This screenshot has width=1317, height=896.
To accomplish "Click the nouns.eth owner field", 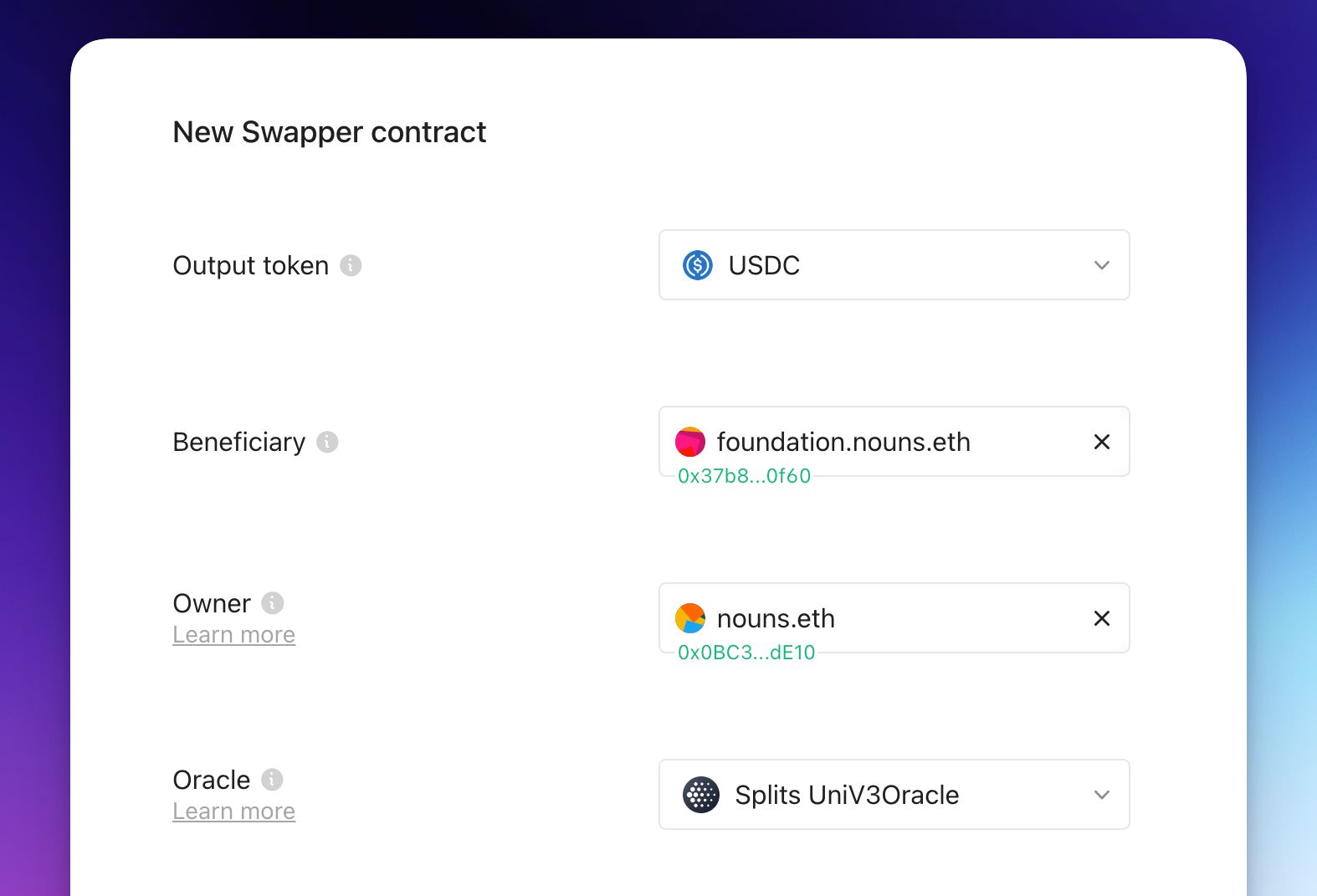I will [894, 618].
